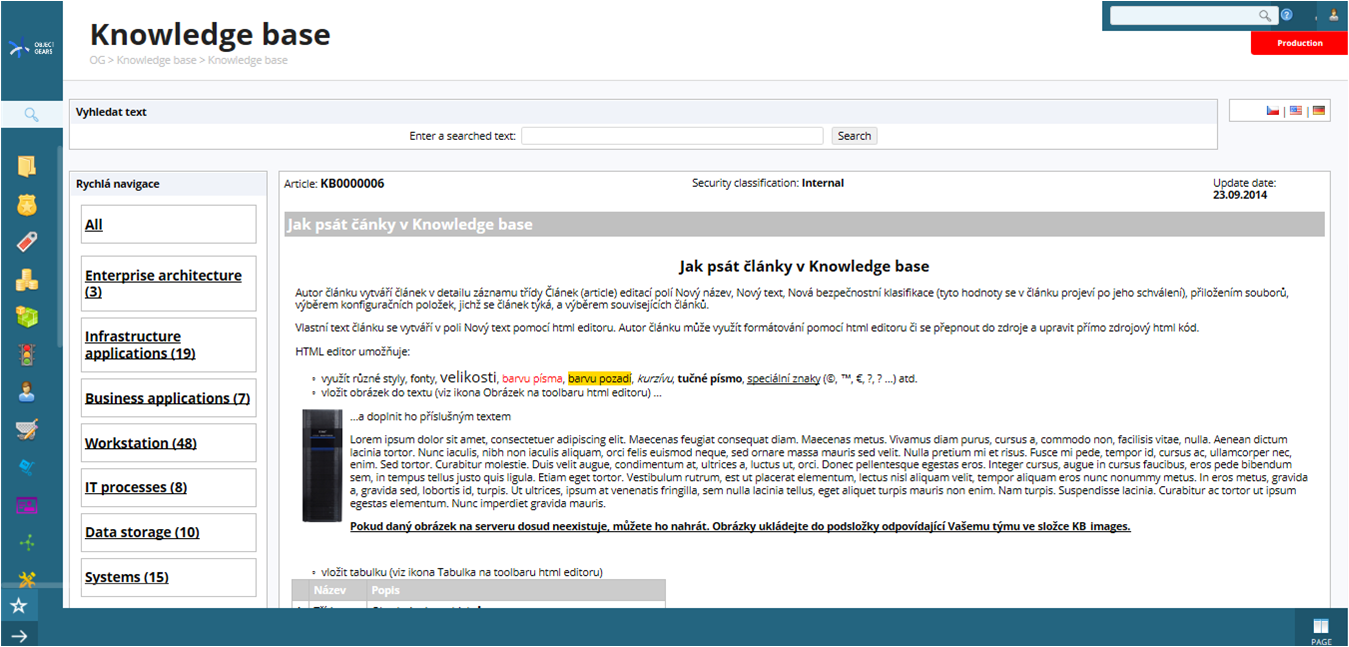Click the update date 23.09.2014

(x=1240, y=195)
